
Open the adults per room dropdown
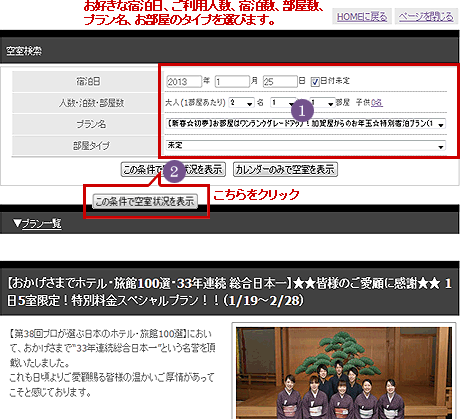tap(242, 103)
